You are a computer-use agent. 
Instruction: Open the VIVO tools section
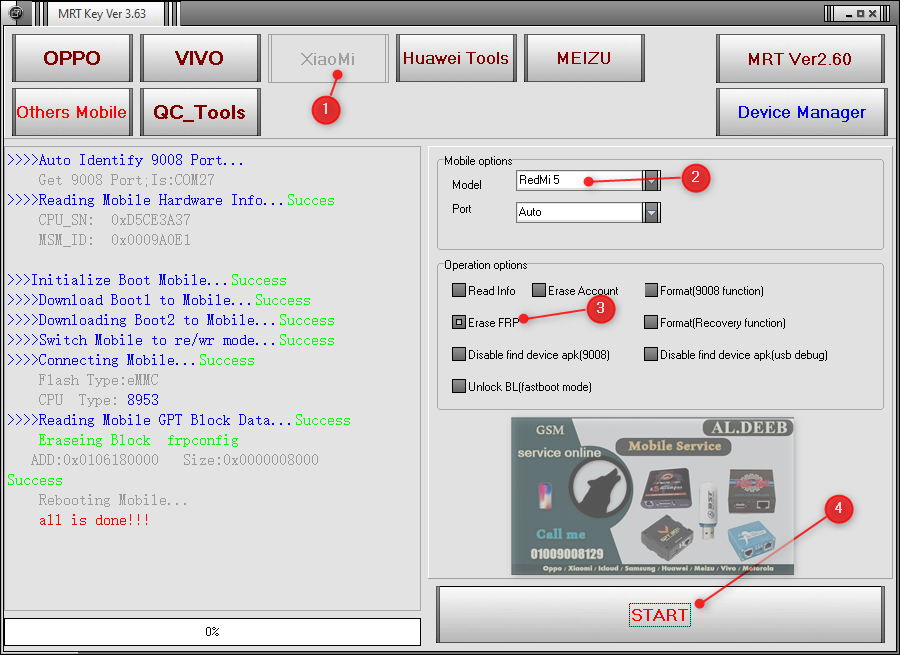(200, 58)
